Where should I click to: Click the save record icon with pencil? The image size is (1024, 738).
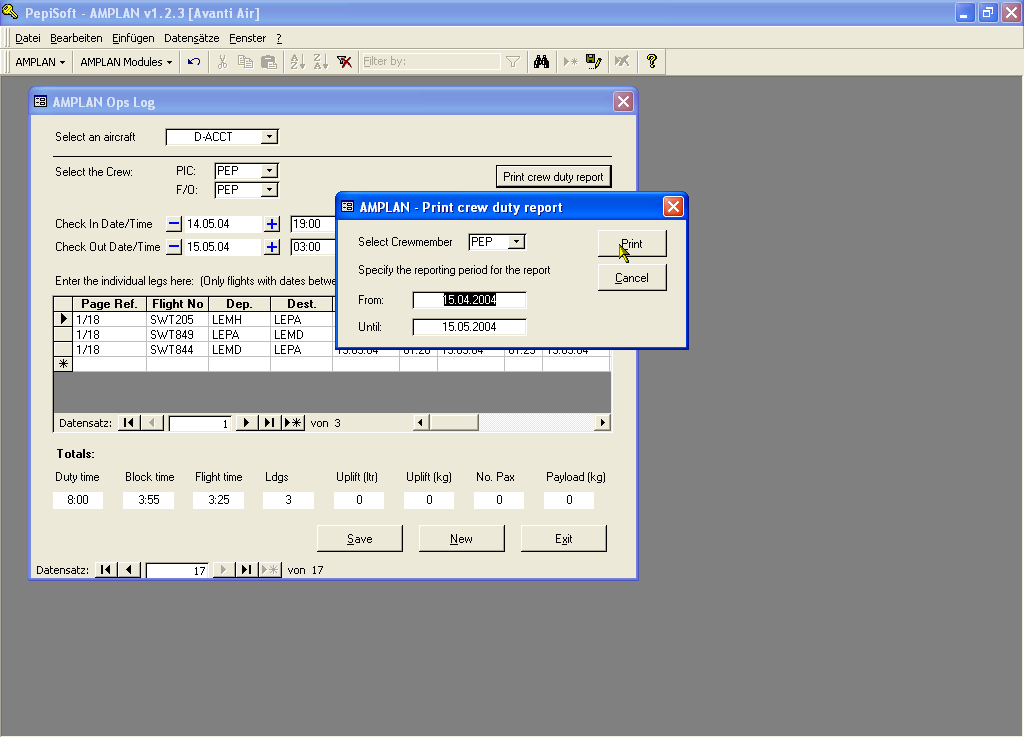click(x=594, y=62)
